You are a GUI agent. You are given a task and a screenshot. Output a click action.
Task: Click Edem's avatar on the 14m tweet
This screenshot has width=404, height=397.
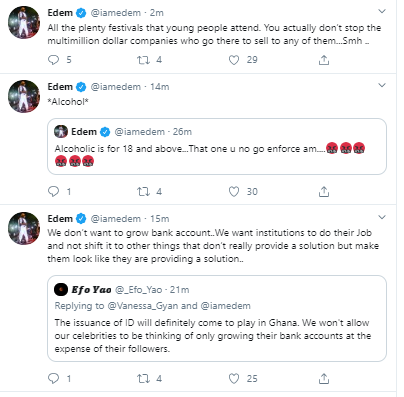tap(24, 96)
